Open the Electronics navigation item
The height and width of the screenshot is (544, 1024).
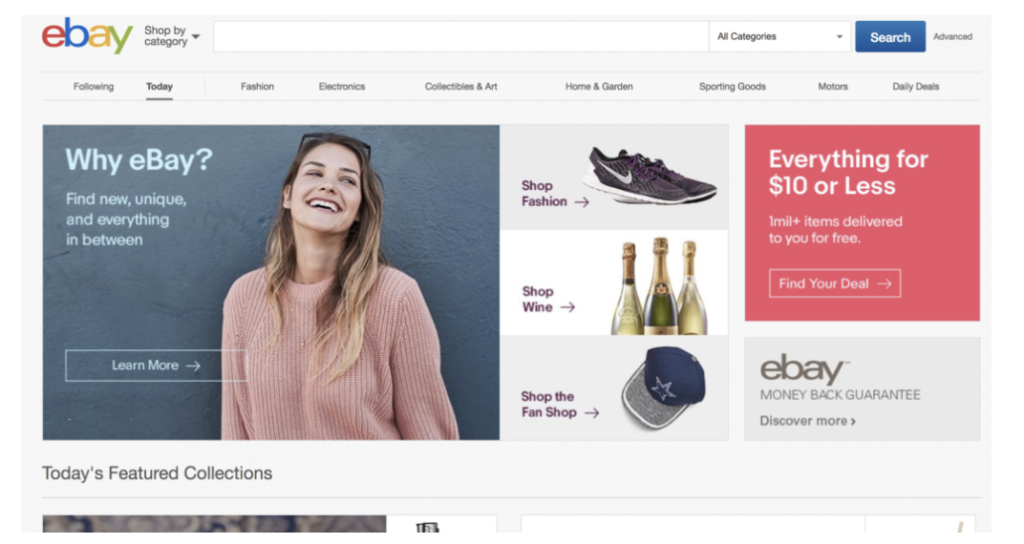click(342, 86)
